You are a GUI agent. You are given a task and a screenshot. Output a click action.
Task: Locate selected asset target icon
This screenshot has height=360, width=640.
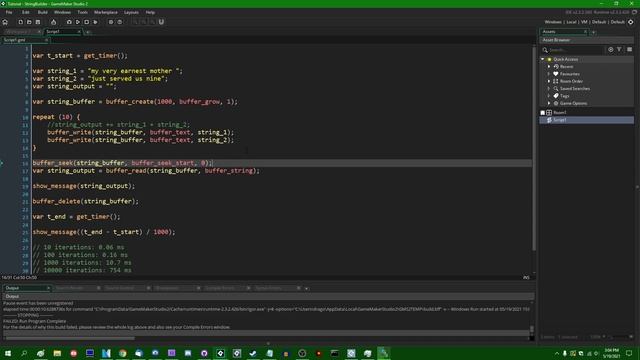point(611,49)
